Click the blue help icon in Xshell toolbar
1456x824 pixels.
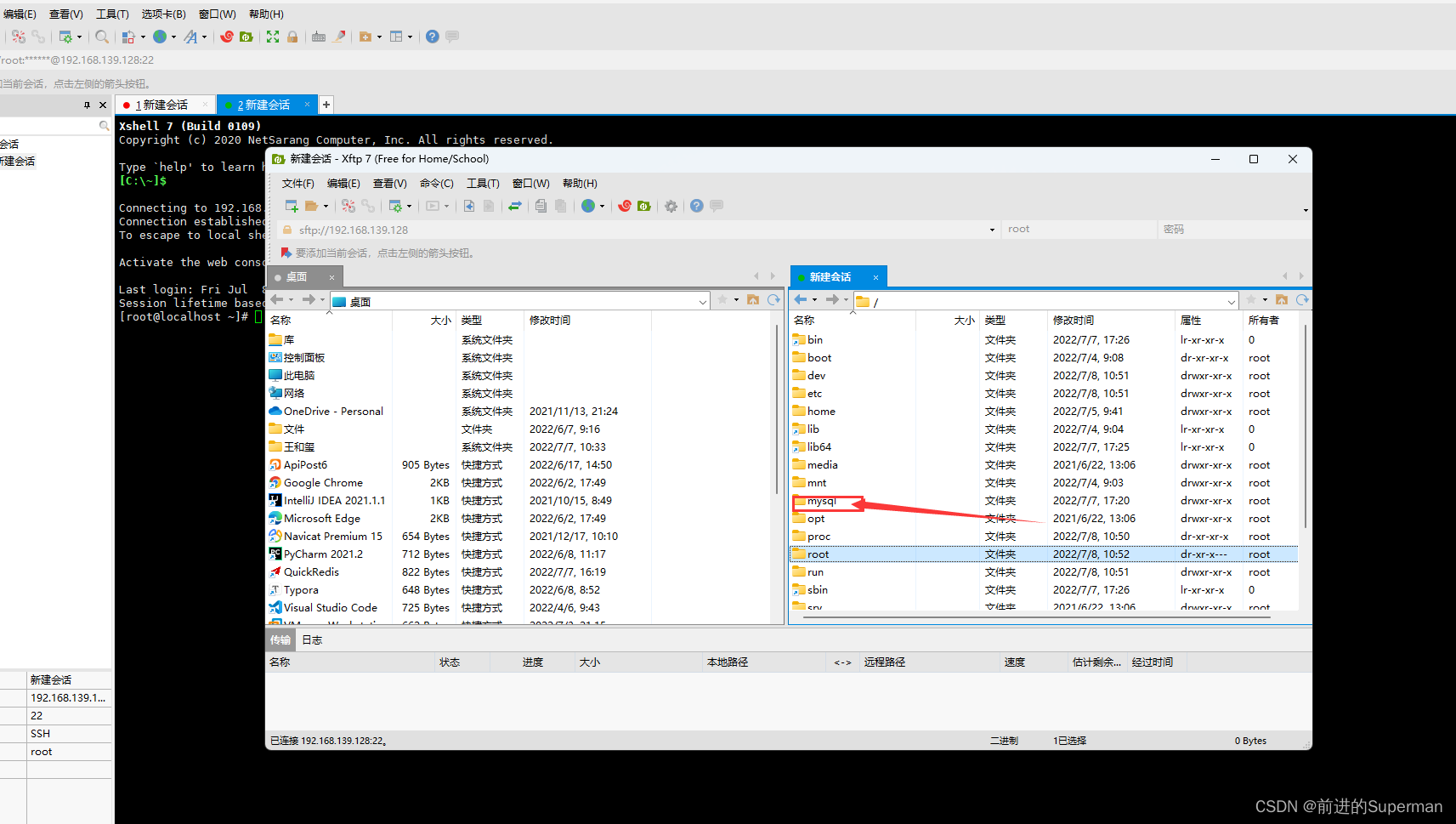coord(433,37)
